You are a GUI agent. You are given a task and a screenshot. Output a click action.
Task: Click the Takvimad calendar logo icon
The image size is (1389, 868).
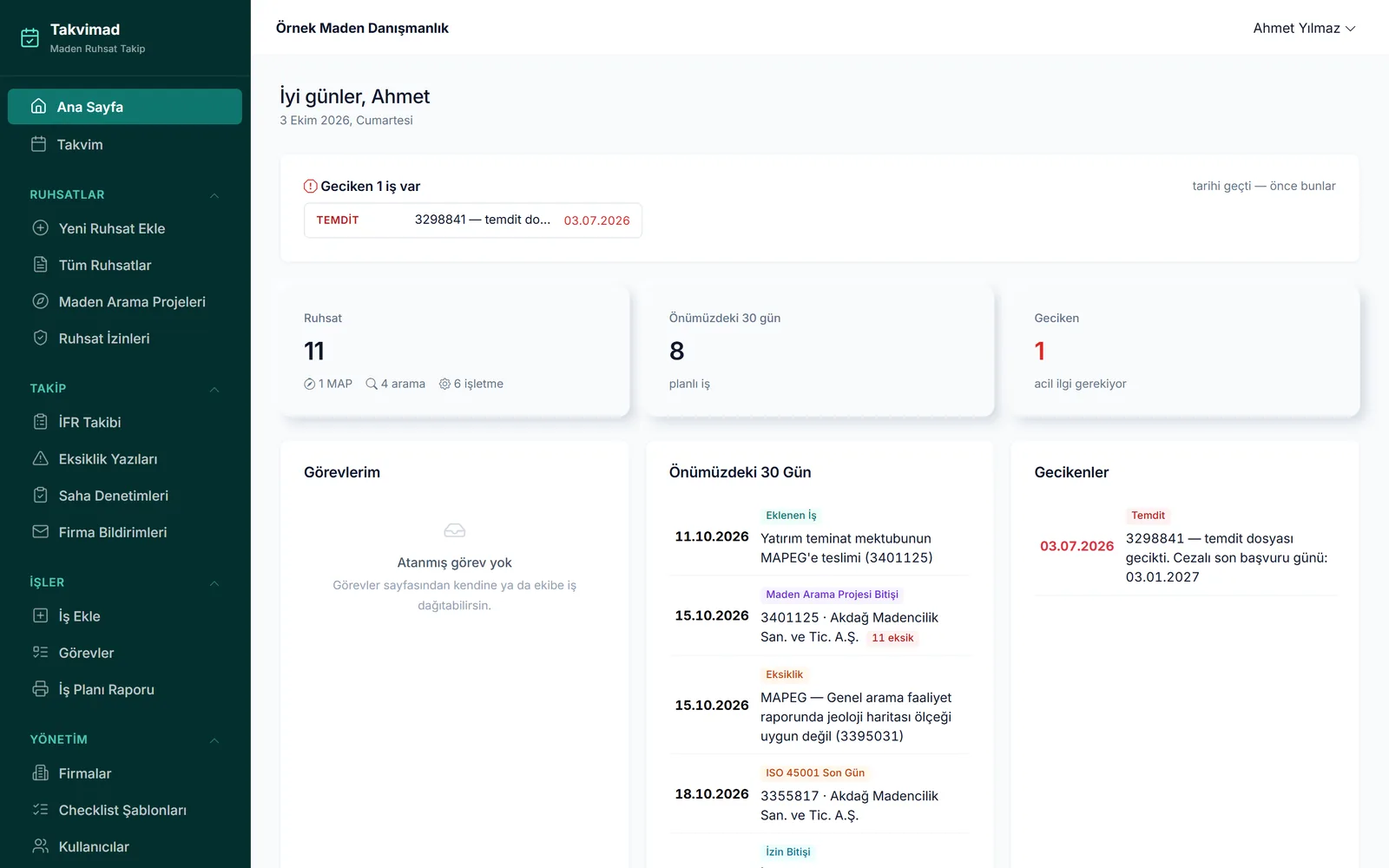30,37
